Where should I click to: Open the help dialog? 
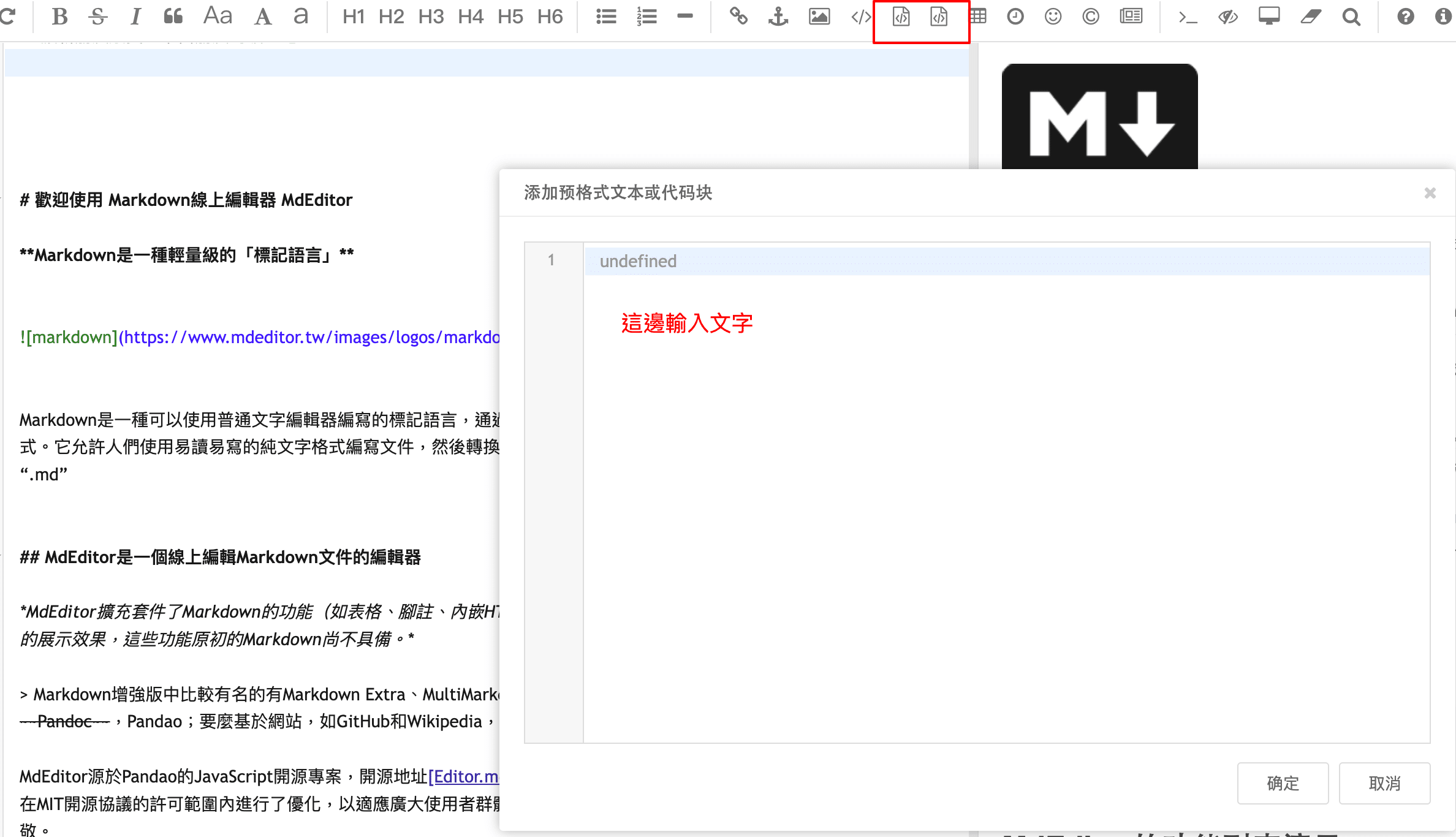click(1406, 17)
